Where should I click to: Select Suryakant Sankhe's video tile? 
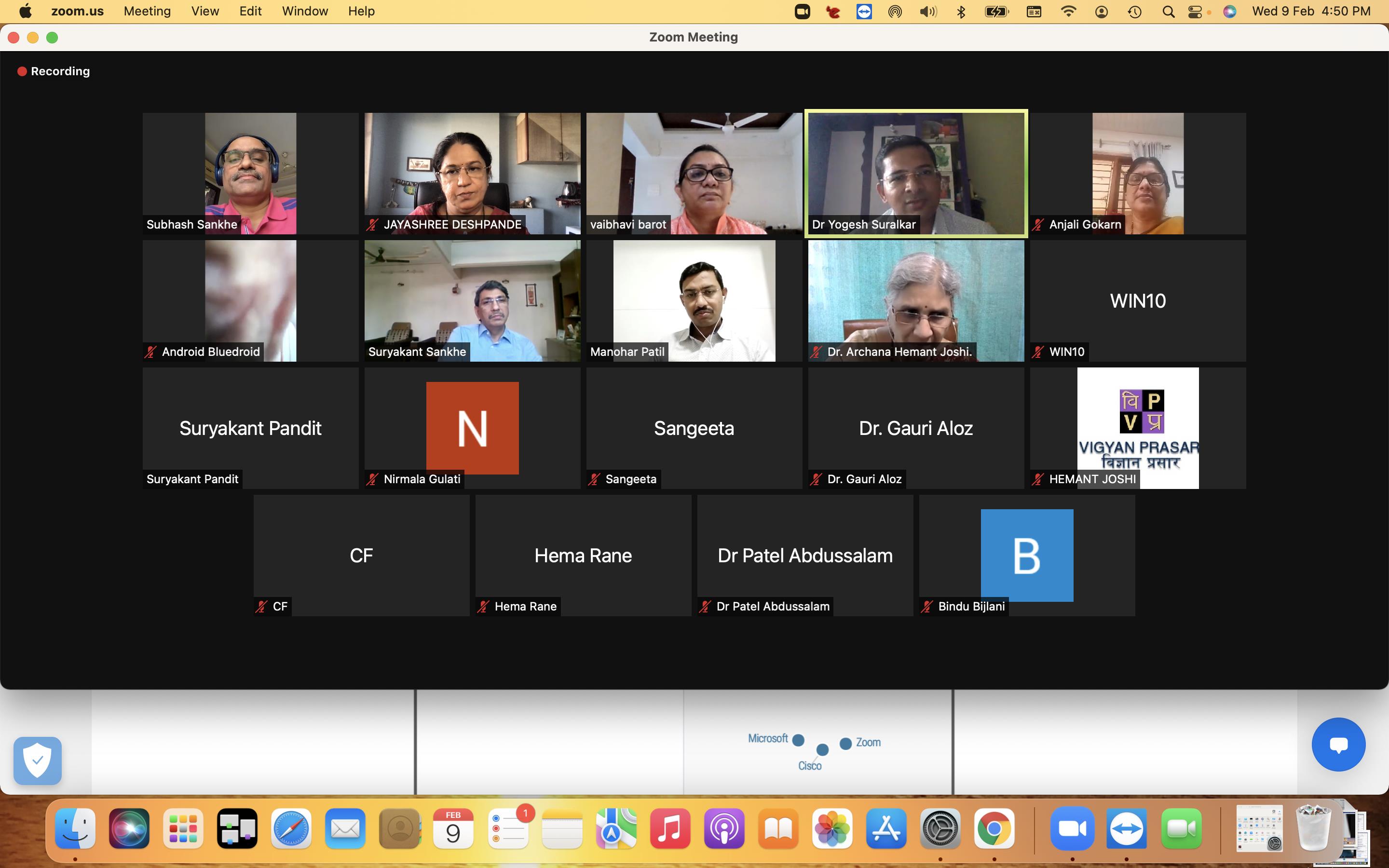point(472,301)
